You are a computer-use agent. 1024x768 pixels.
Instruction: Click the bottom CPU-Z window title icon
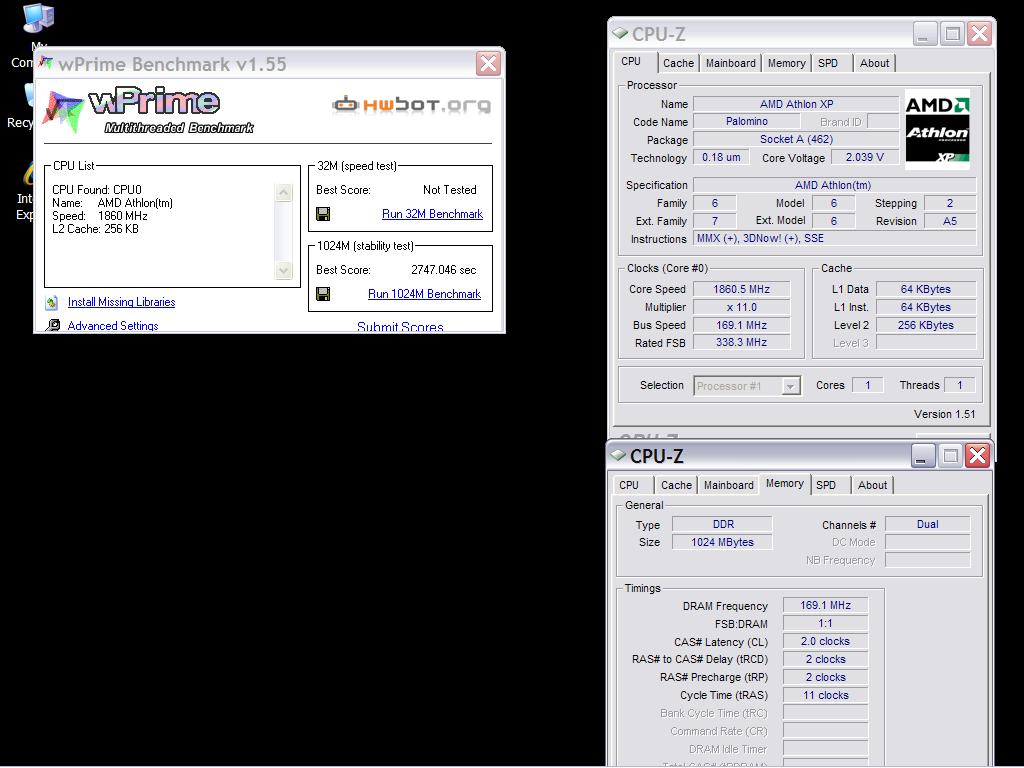pyautogui.click(x=618, y=455)
